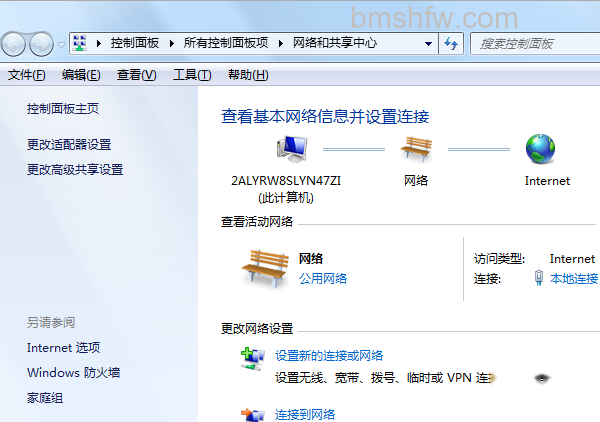Select the 控制面板 breadcrumb
Image resolution: width=600 pixels, height=422 pixels.
(x=135, y=43)
